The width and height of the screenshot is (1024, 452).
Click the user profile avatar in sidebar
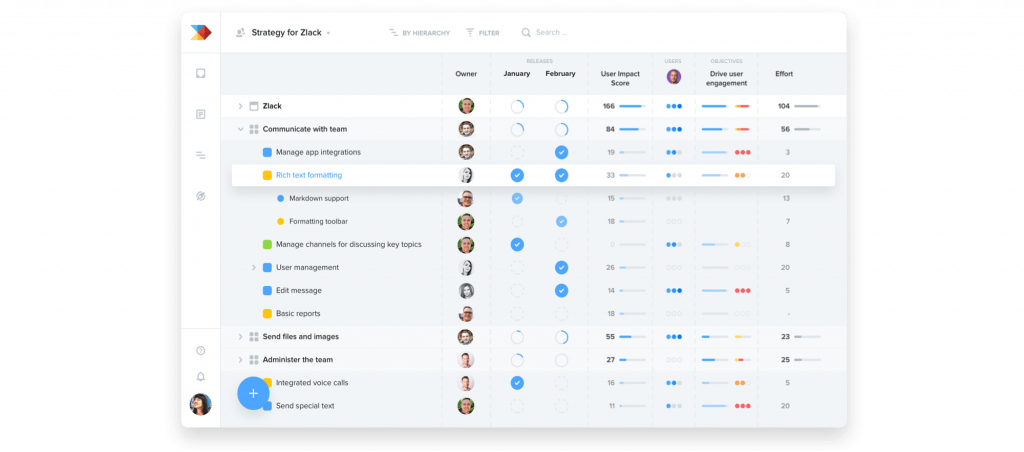click(200, 404)
